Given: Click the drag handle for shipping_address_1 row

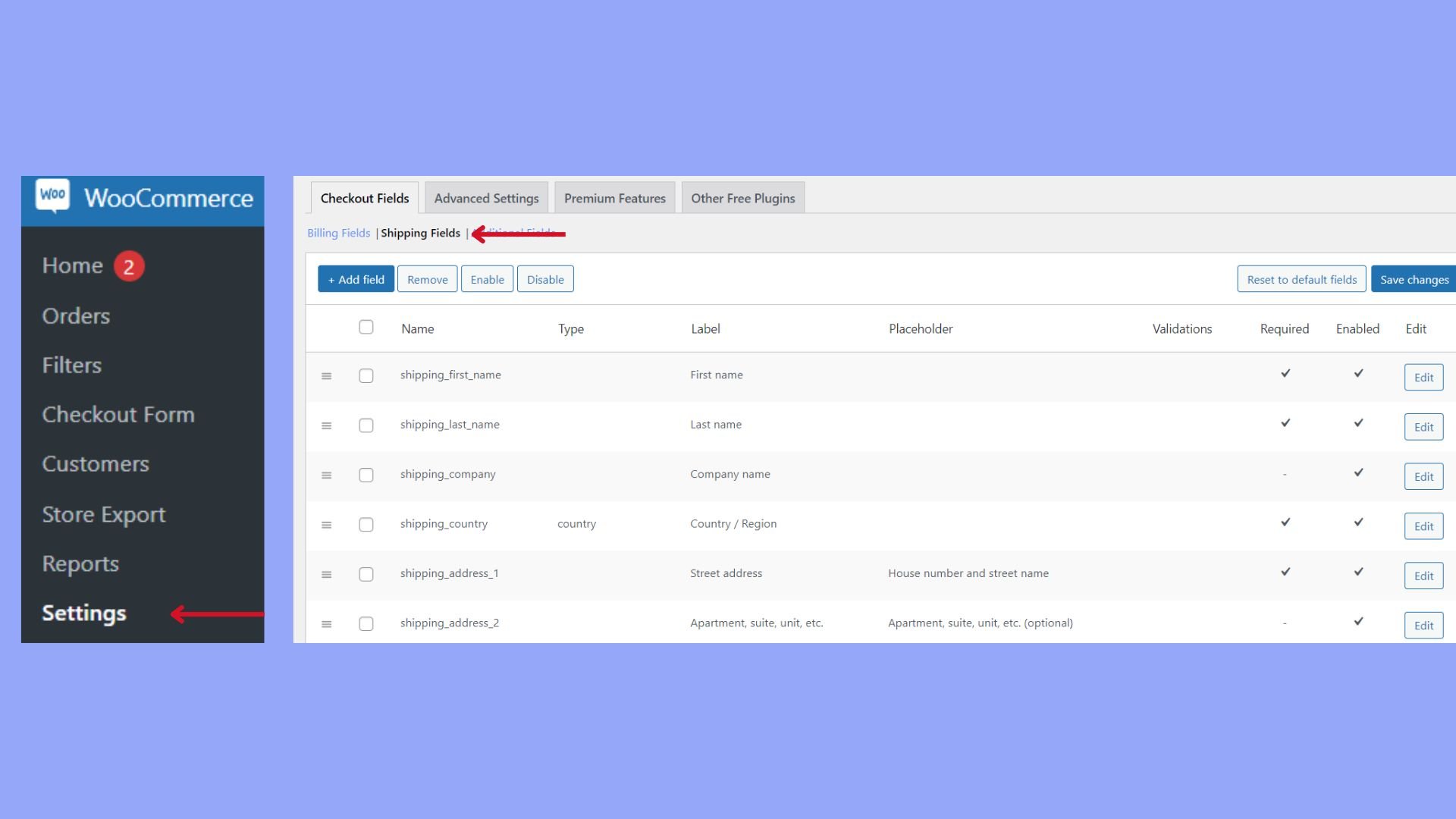Looking at the screenshot, I should [327, 575].
